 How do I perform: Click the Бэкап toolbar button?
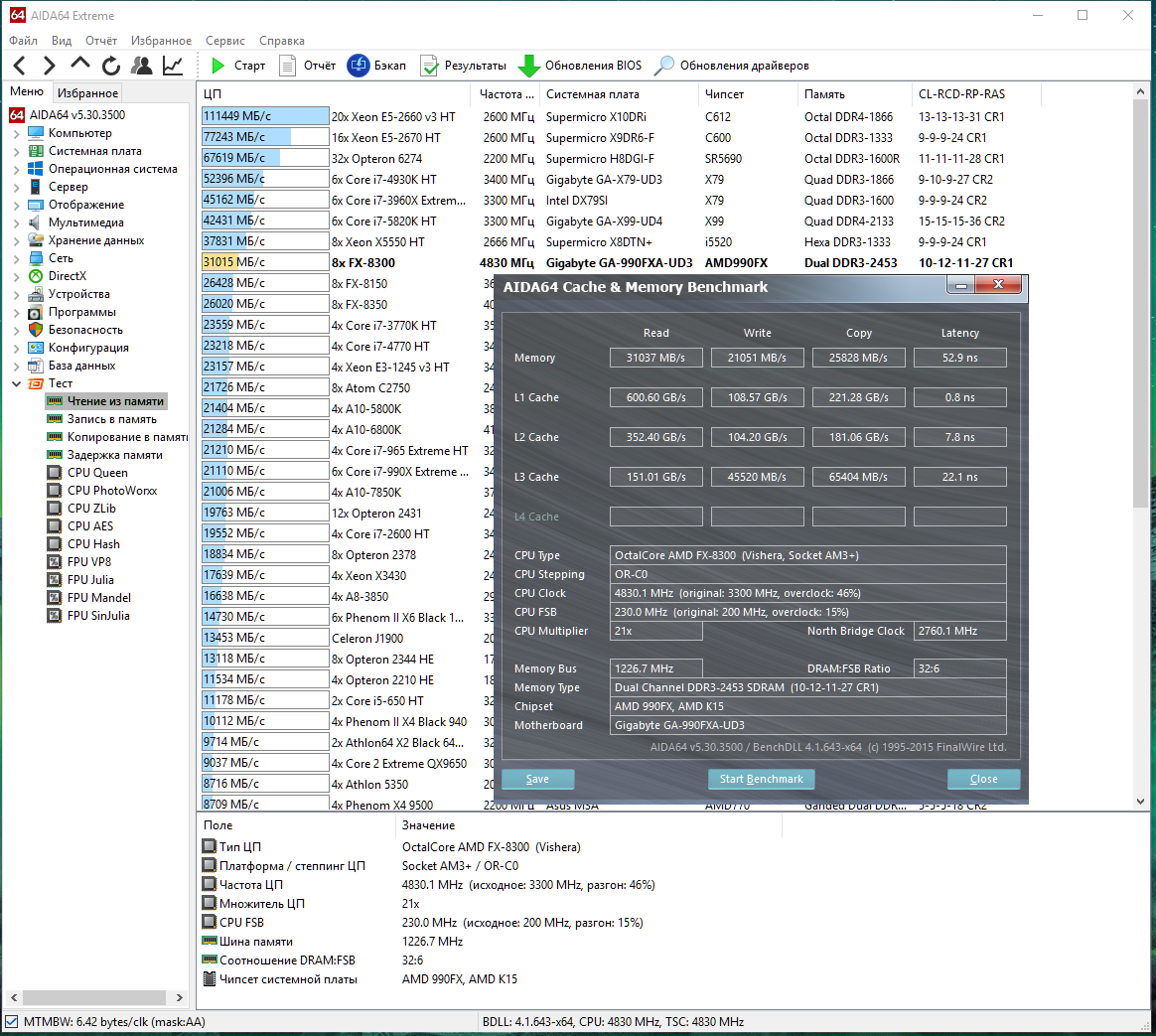[376, 66]
